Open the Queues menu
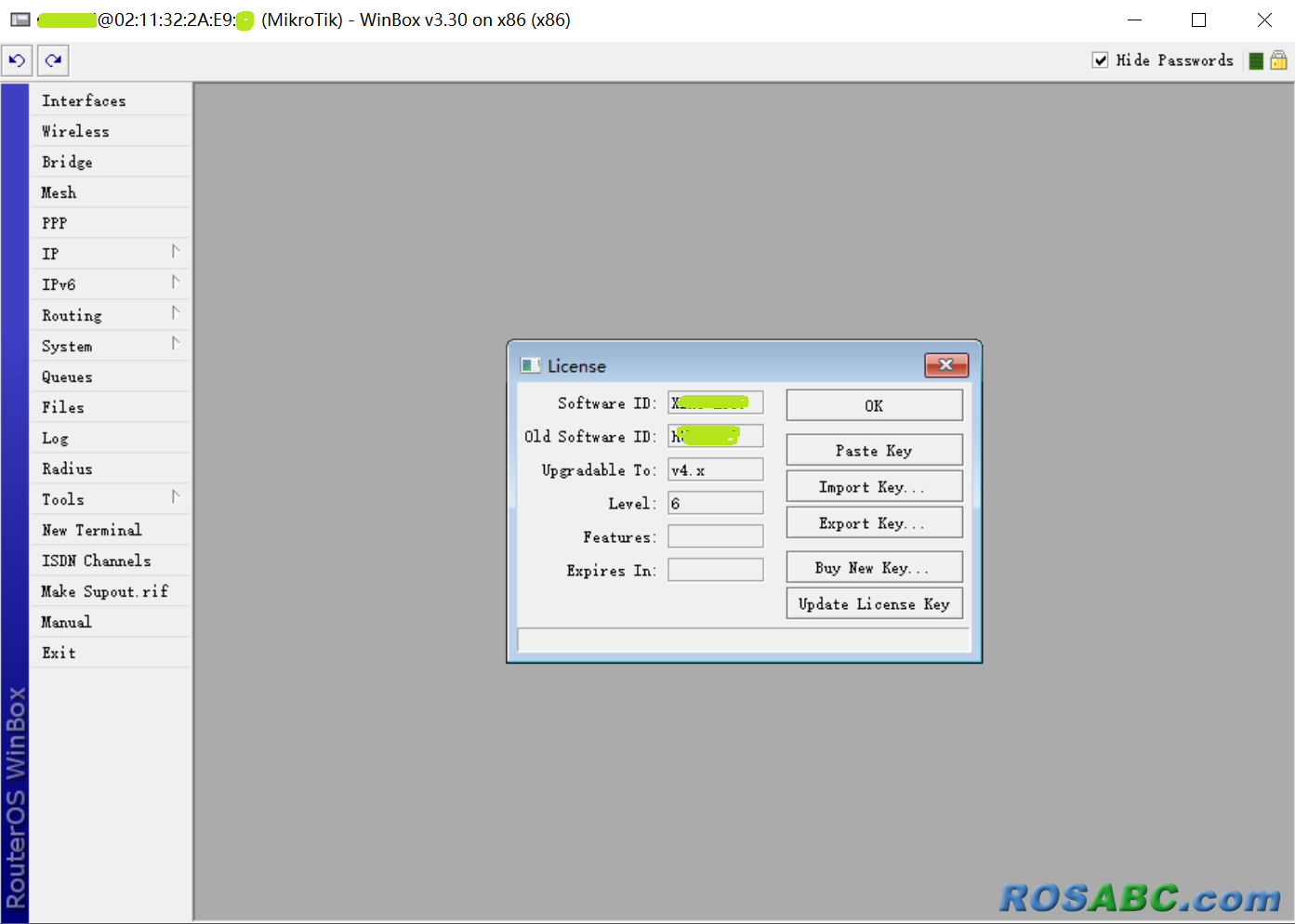 click(x=110, y=376)
